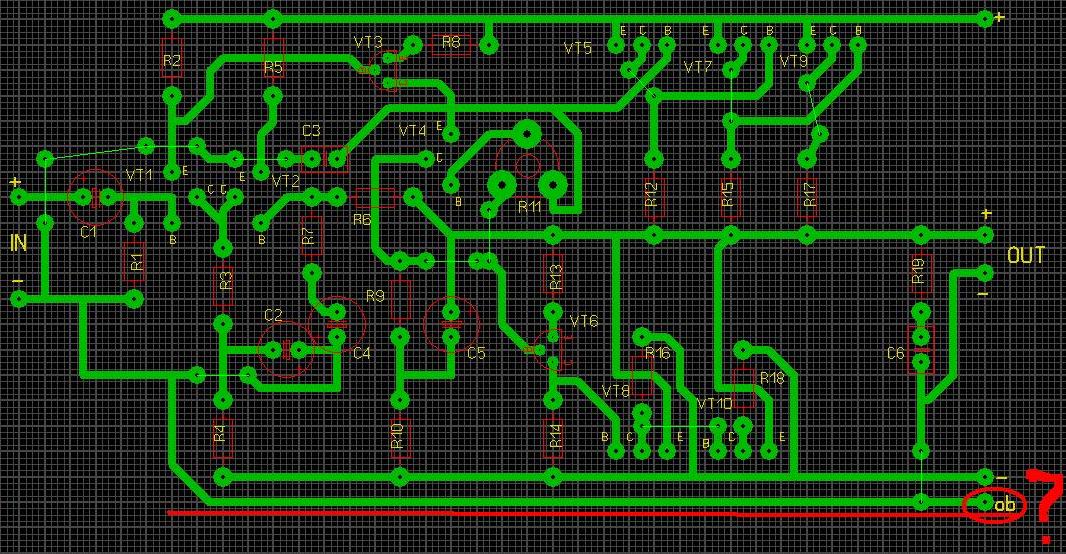Click resistor R19 footprint

click(919, 273)
